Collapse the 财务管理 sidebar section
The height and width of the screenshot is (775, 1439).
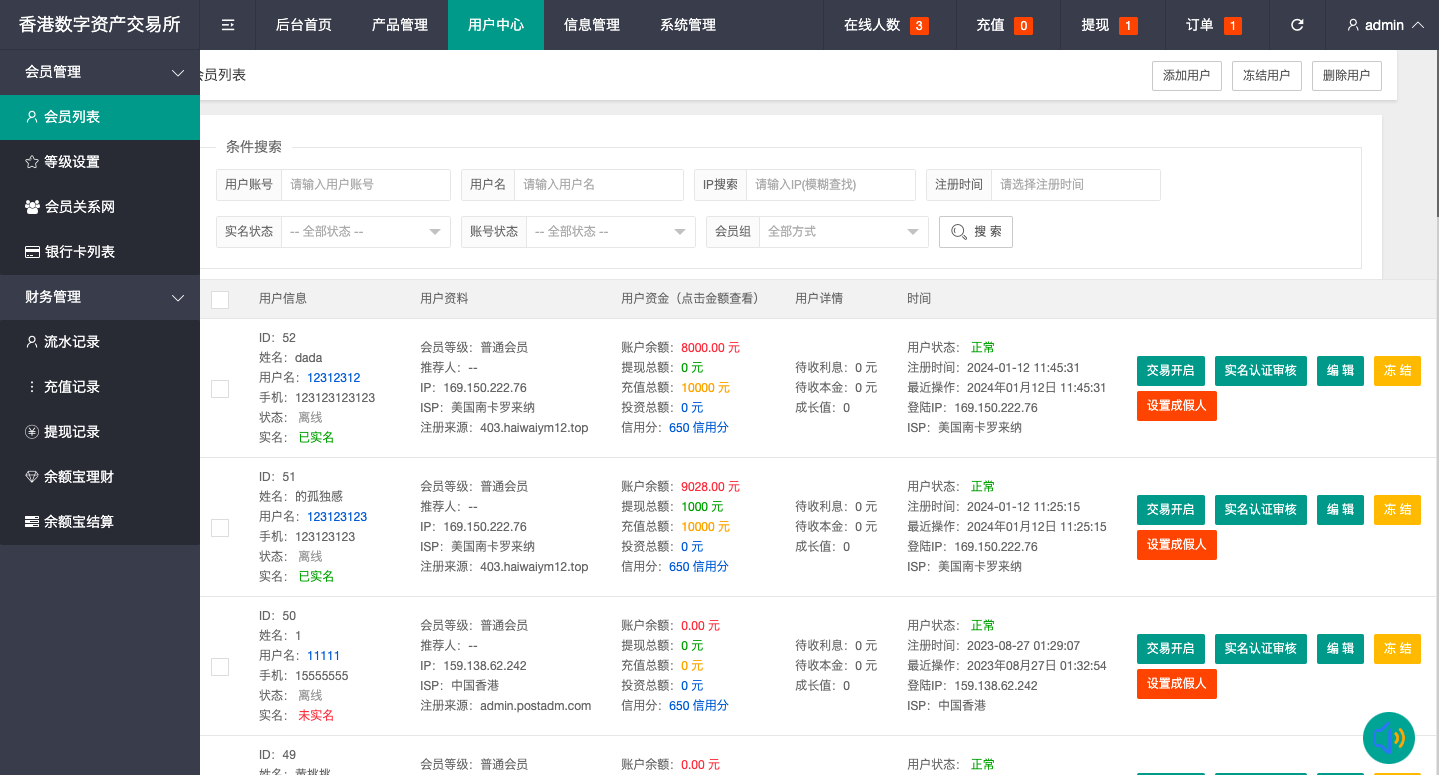(x=100, y=296)
